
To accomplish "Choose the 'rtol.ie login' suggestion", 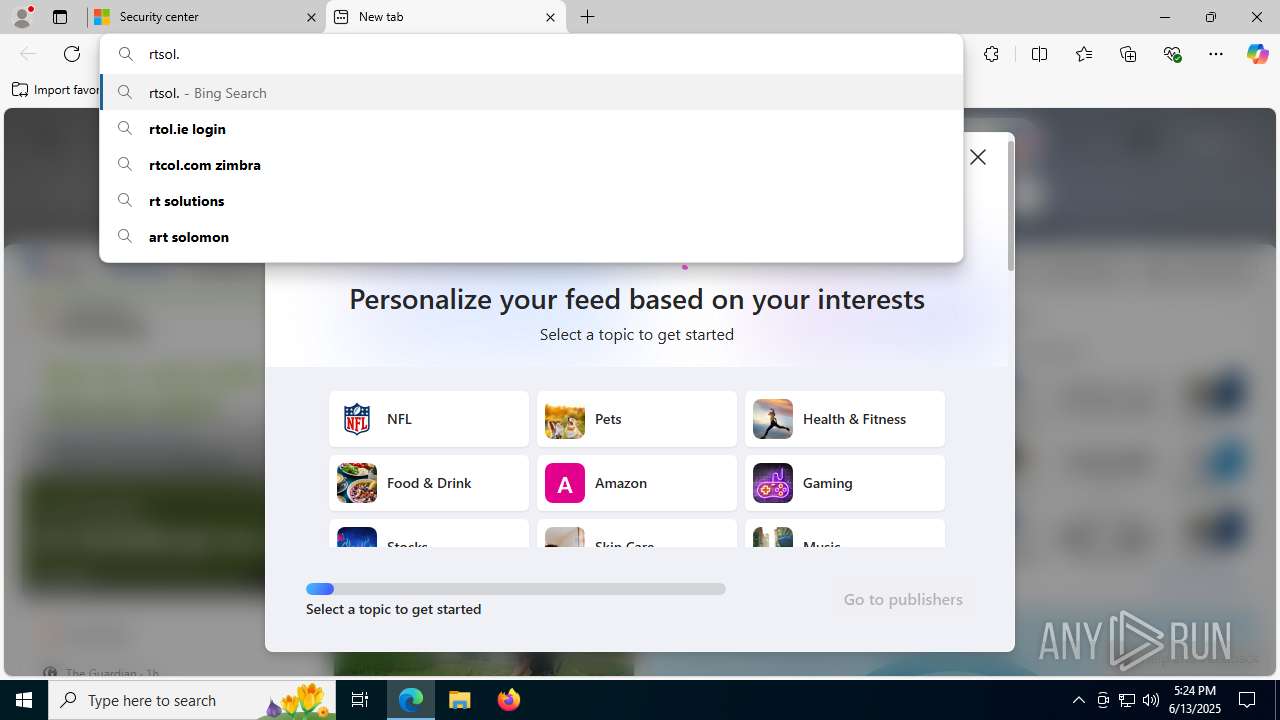I will coord(531,129).
